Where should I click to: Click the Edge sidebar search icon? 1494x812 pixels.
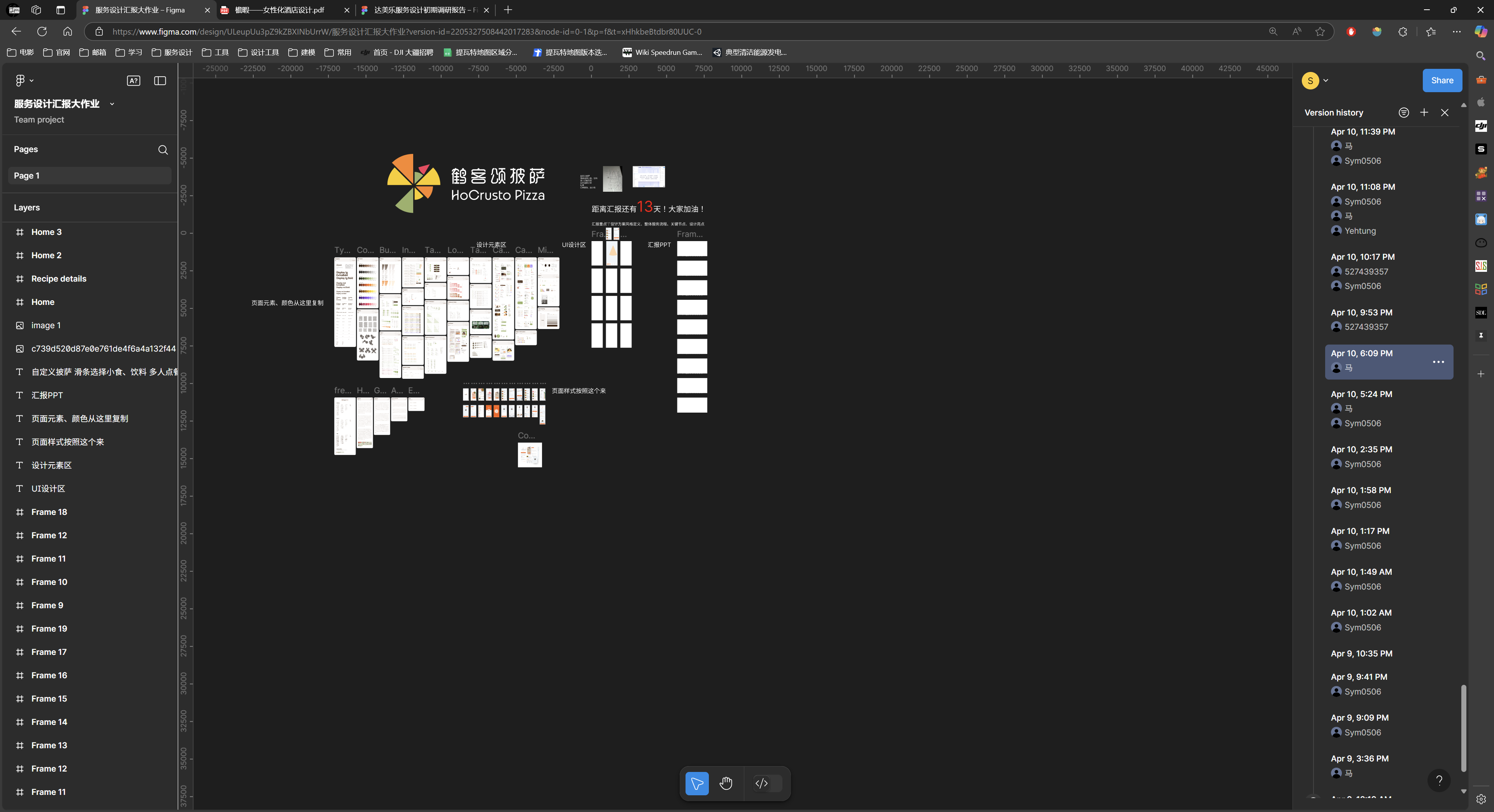pyautogui.click(x=1481, y=56)
